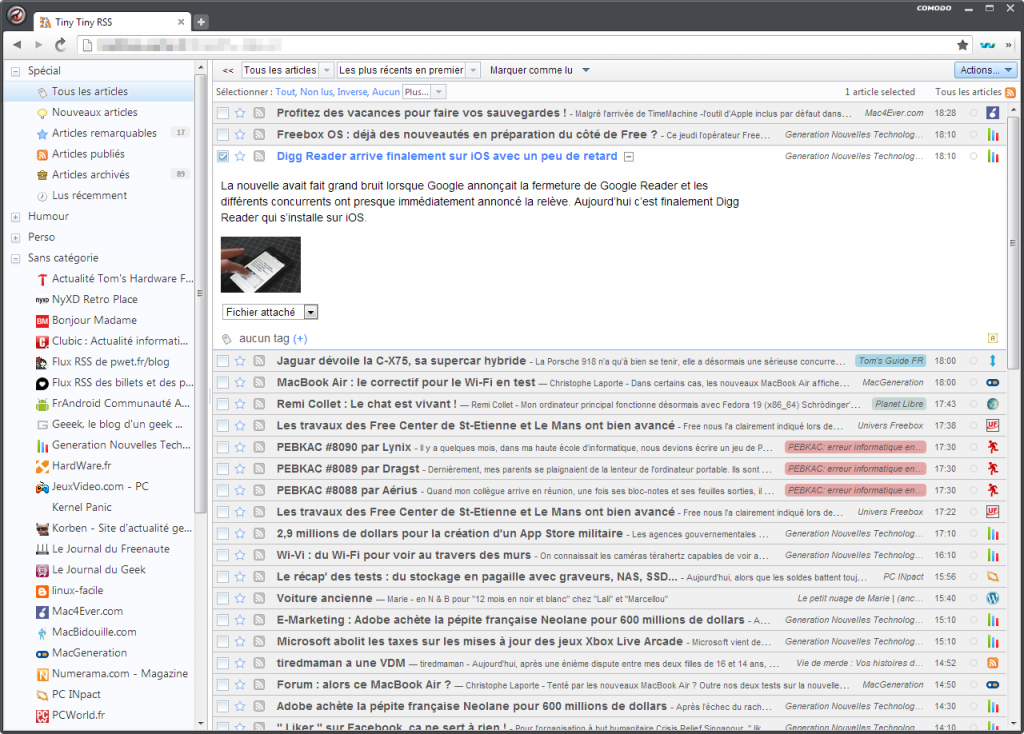Toggle publish icon on 'Jaguar dévoile la C-X75' row
Screen dimensions: 1024x734
(259, 360)
